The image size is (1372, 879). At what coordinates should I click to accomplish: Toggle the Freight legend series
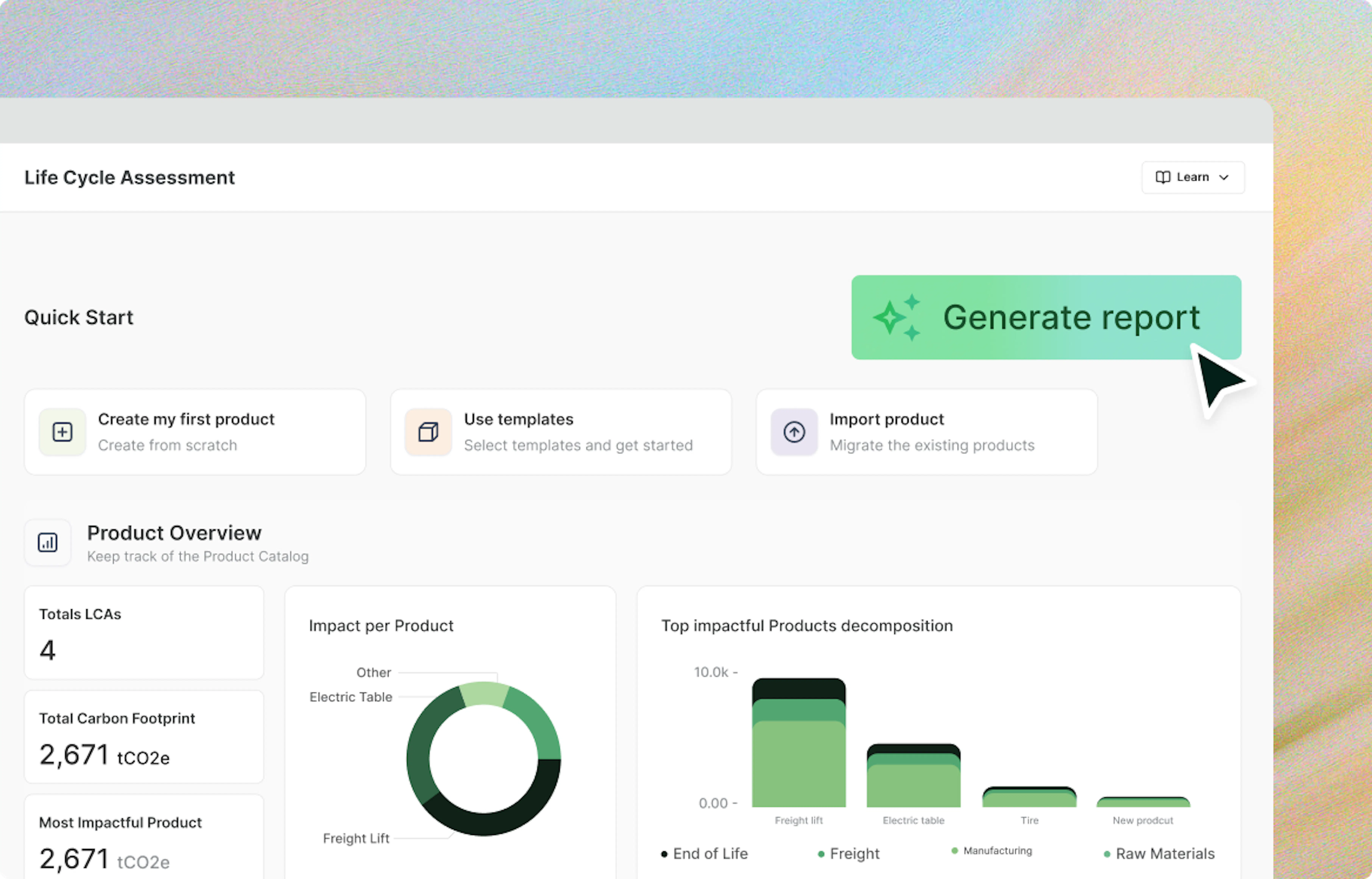pos(849,854)
